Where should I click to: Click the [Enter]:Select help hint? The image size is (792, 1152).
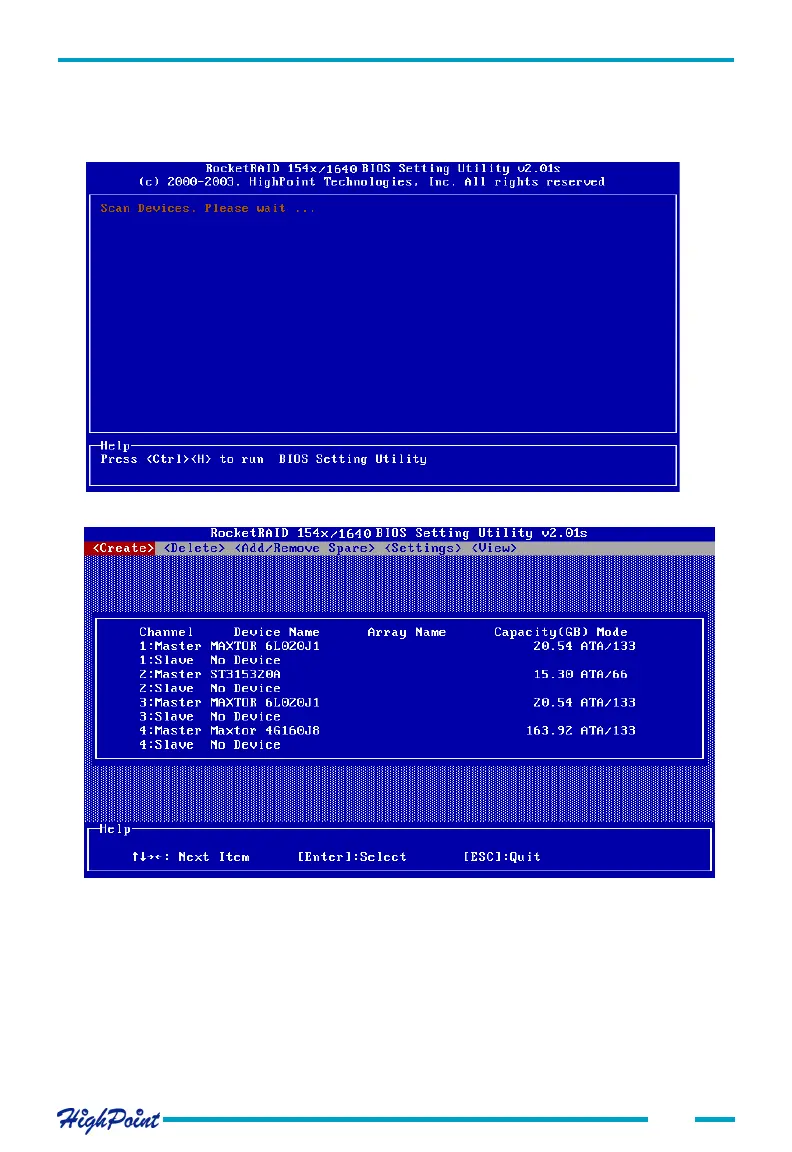click(x=352, y=857)
